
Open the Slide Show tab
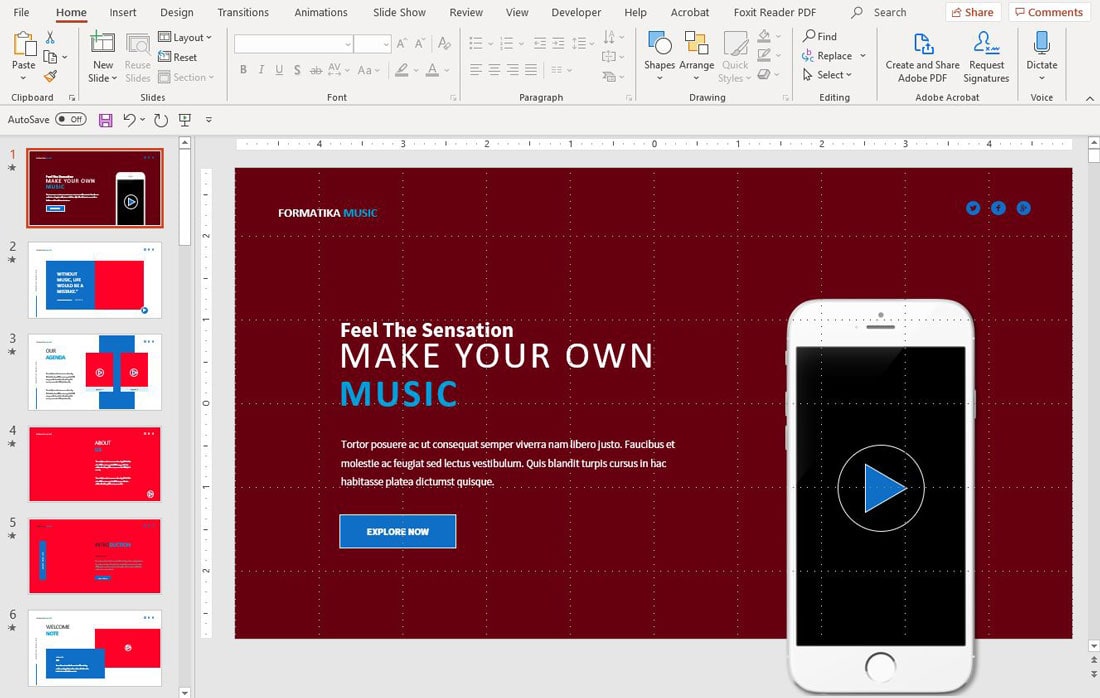click(x=398, y=12)
